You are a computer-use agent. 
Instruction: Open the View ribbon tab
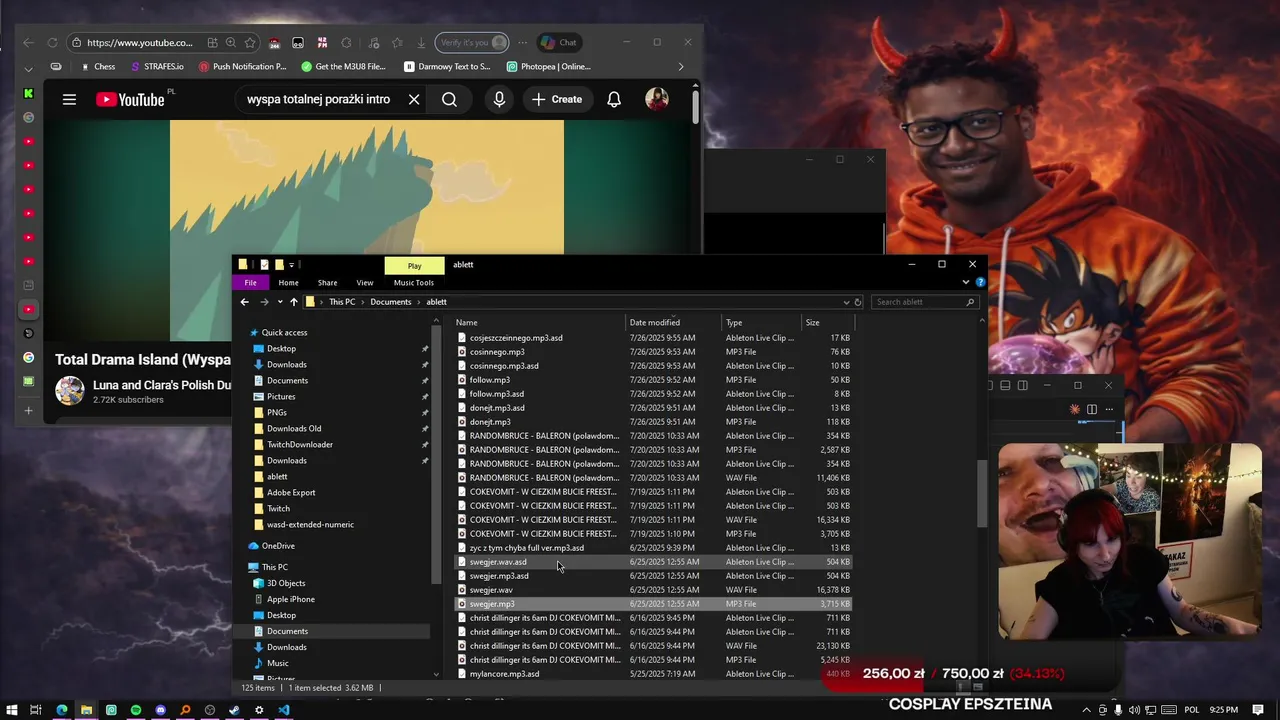pyautogui.click(x=365, y=283)
